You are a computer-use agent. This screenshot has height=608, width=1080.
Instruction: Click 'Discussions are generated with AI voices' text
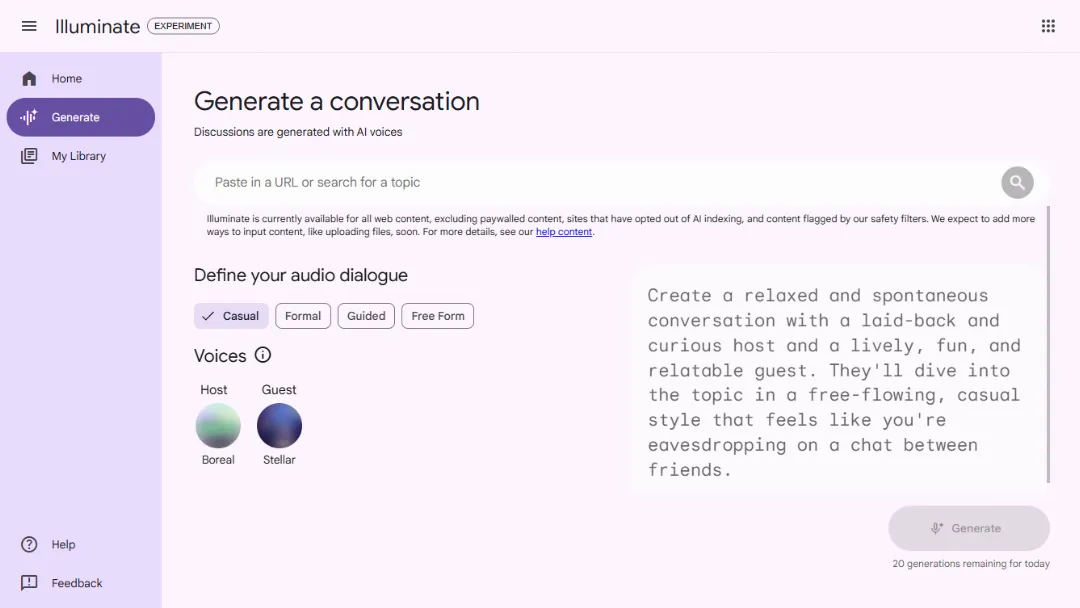tap(298, 132)
